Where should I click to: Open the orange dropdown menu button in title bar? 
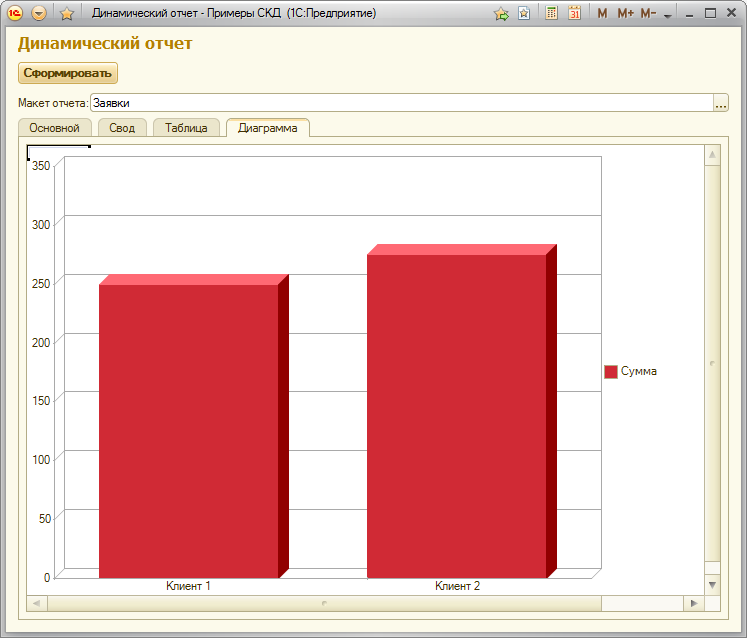pos(39,13)
